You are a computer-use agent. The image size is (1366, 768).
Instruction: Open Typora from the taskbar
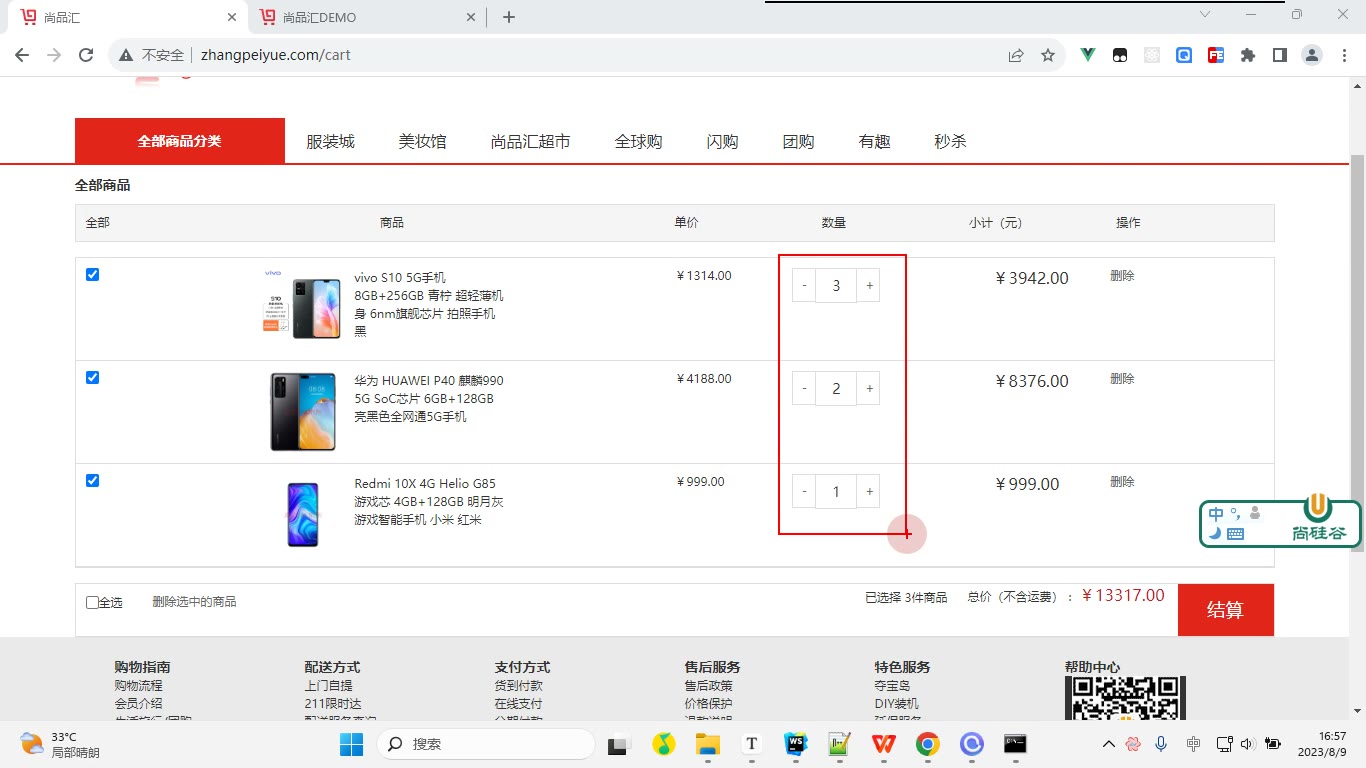click(x=752, y=744)
